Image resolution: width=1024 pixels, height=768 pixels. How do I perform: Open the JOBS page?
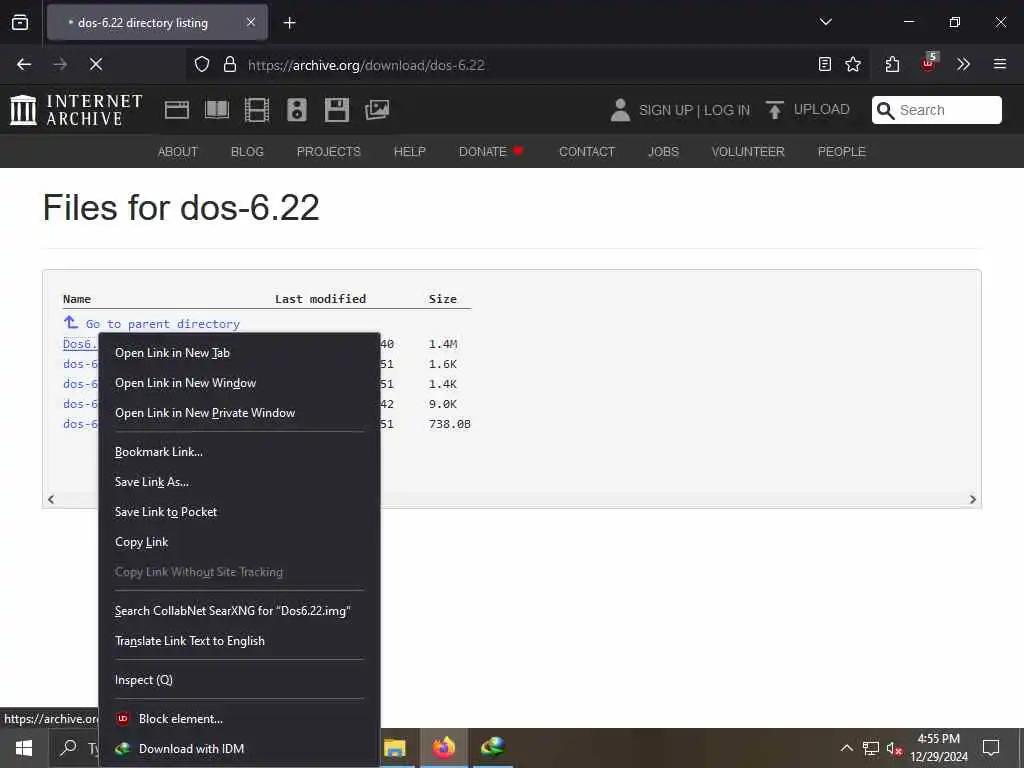tap(663, 152)
